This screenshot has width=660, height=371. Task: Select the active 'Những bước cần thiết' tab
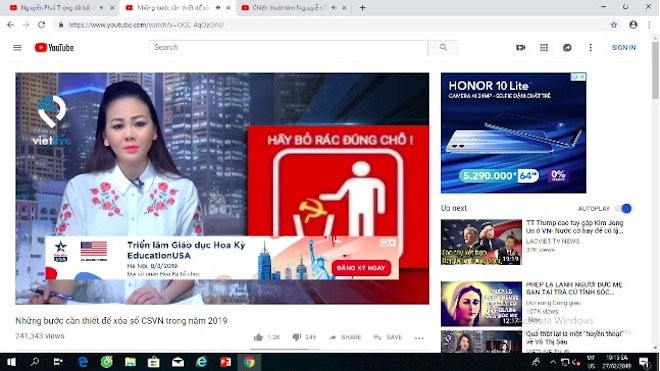[x=173, y=8]
